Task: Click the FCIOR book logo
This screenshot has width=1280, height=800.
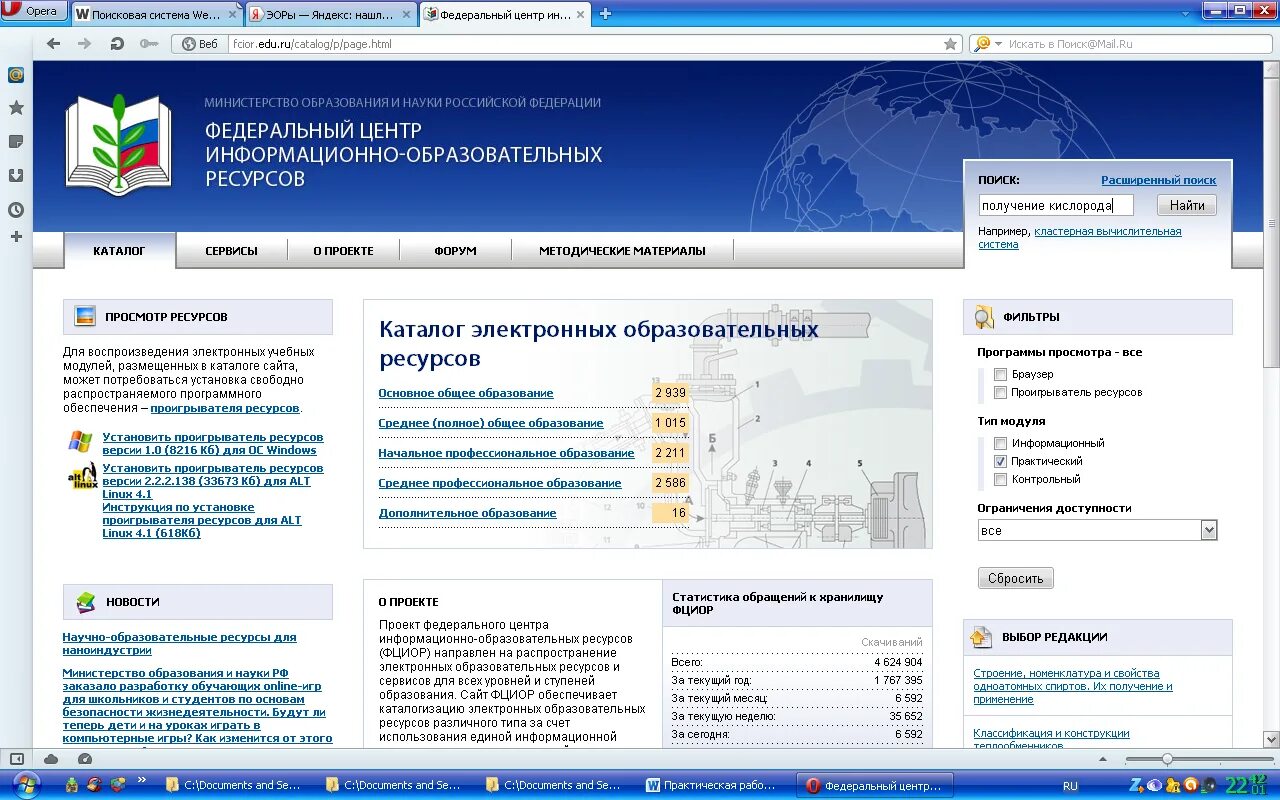Action: pyautogui.click(x=118, y=143)
